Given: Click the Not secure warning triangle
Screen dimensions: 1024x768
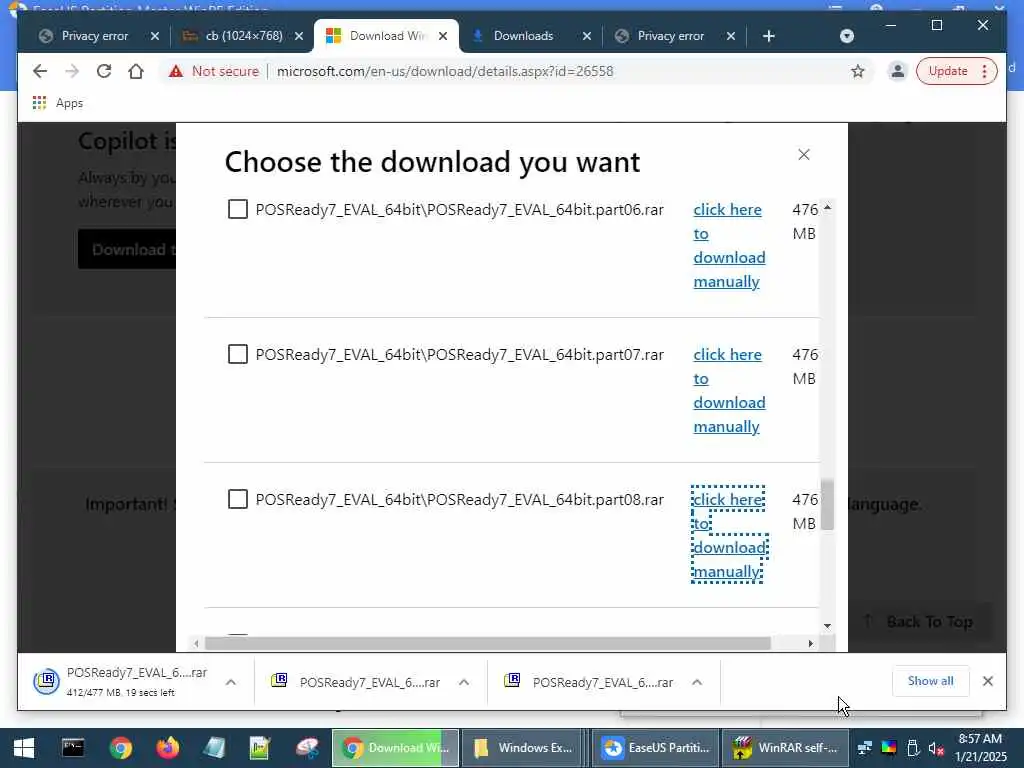Looking at the screenshot, I should 176,71.
